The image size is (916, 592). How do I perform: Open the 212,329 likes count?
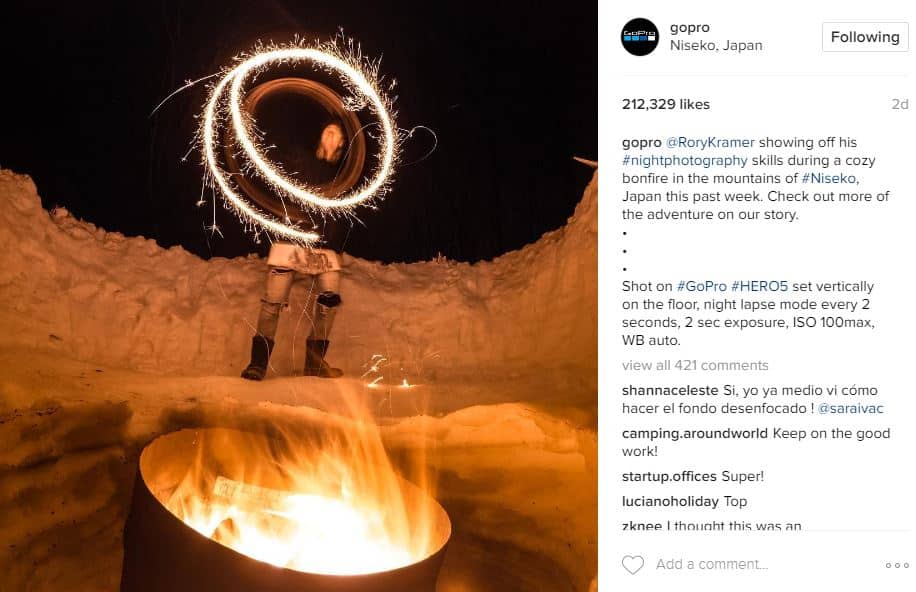(666, 105)
